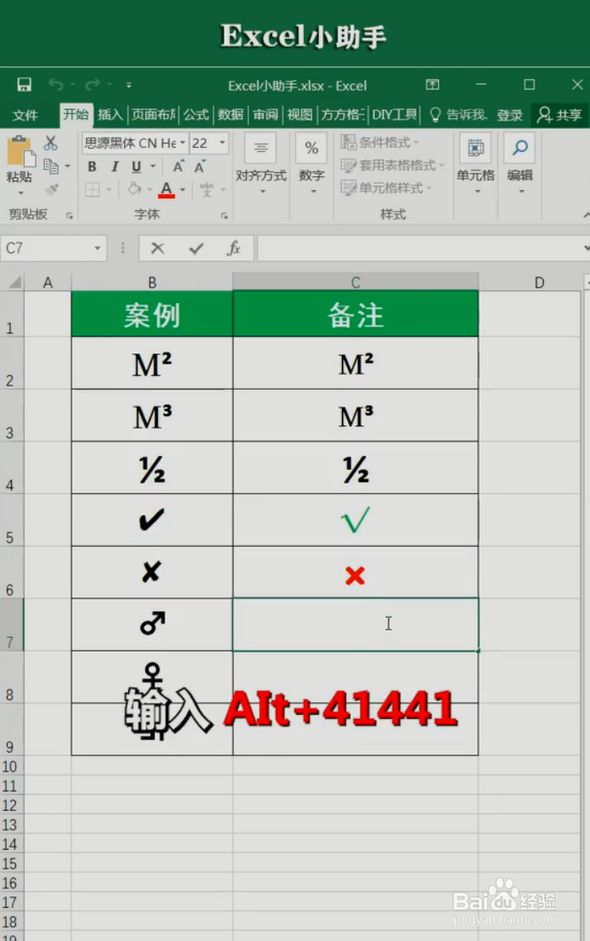Click the Decrease Font Size icon
This screenshot has width=590, height=941.
tap(200, 167)
